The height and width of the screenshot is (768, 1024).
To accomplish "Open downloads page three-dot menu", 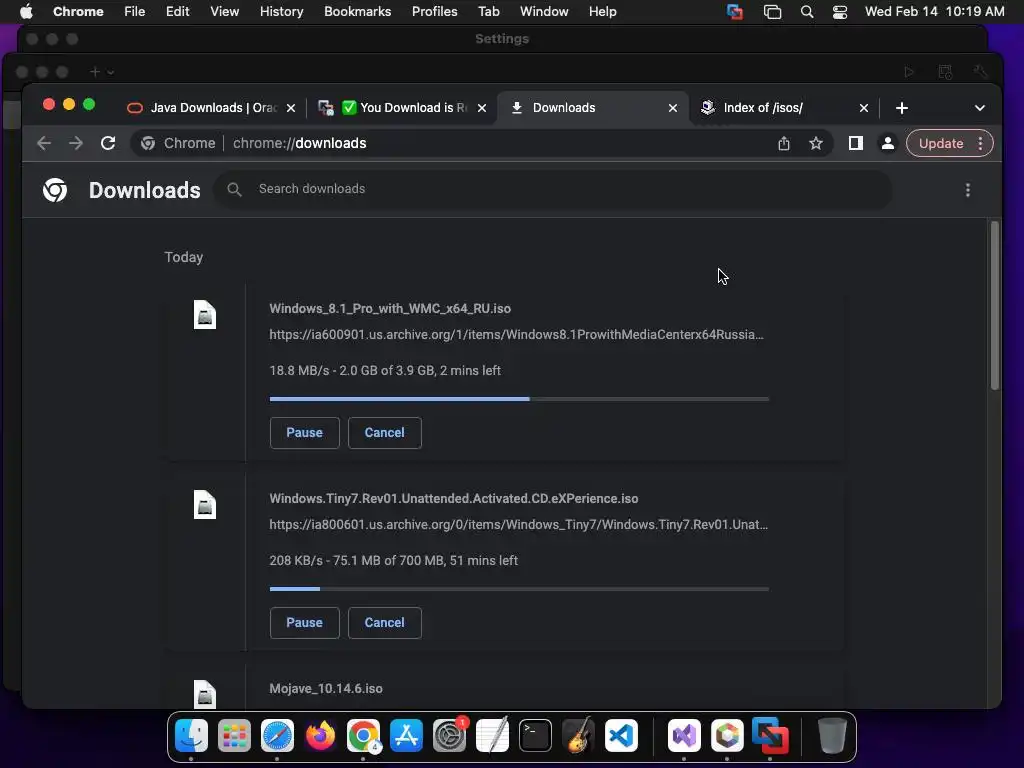I will tap(968, 190).
